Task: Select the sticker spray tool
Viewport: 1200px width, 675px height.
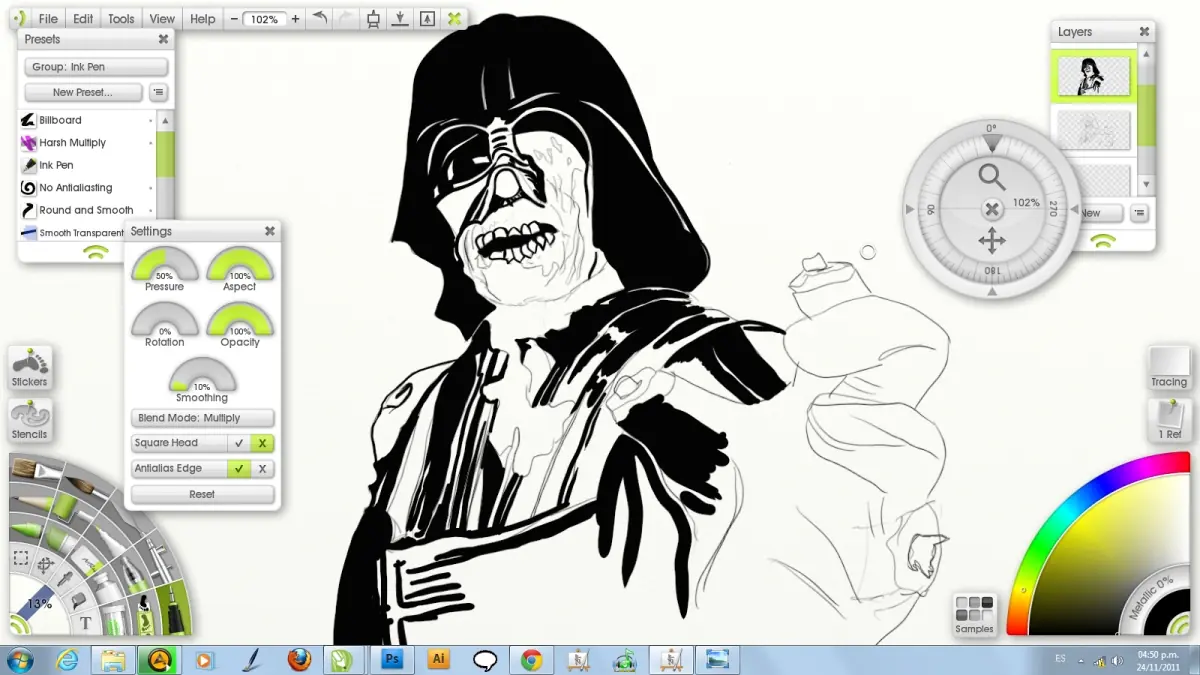Action: point(145,615)
